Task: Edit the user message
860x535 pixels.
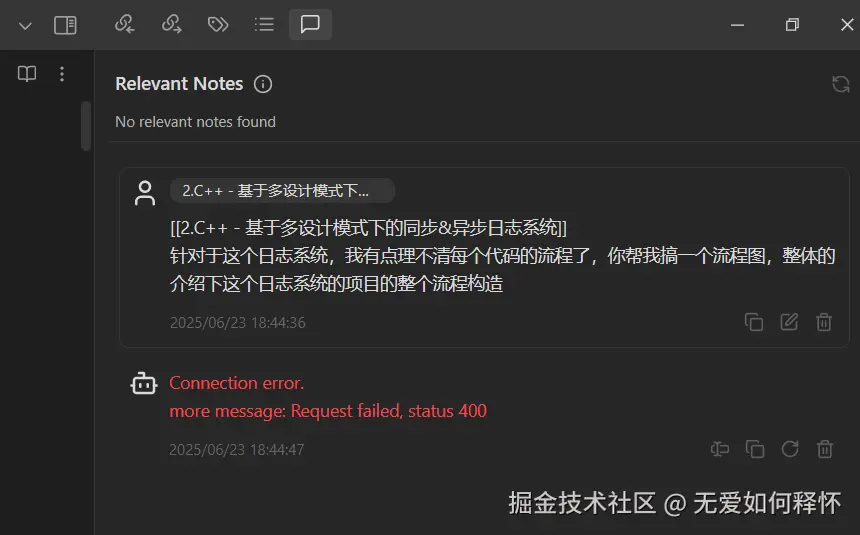Action: pyautogui.click(x=789, y=322)
